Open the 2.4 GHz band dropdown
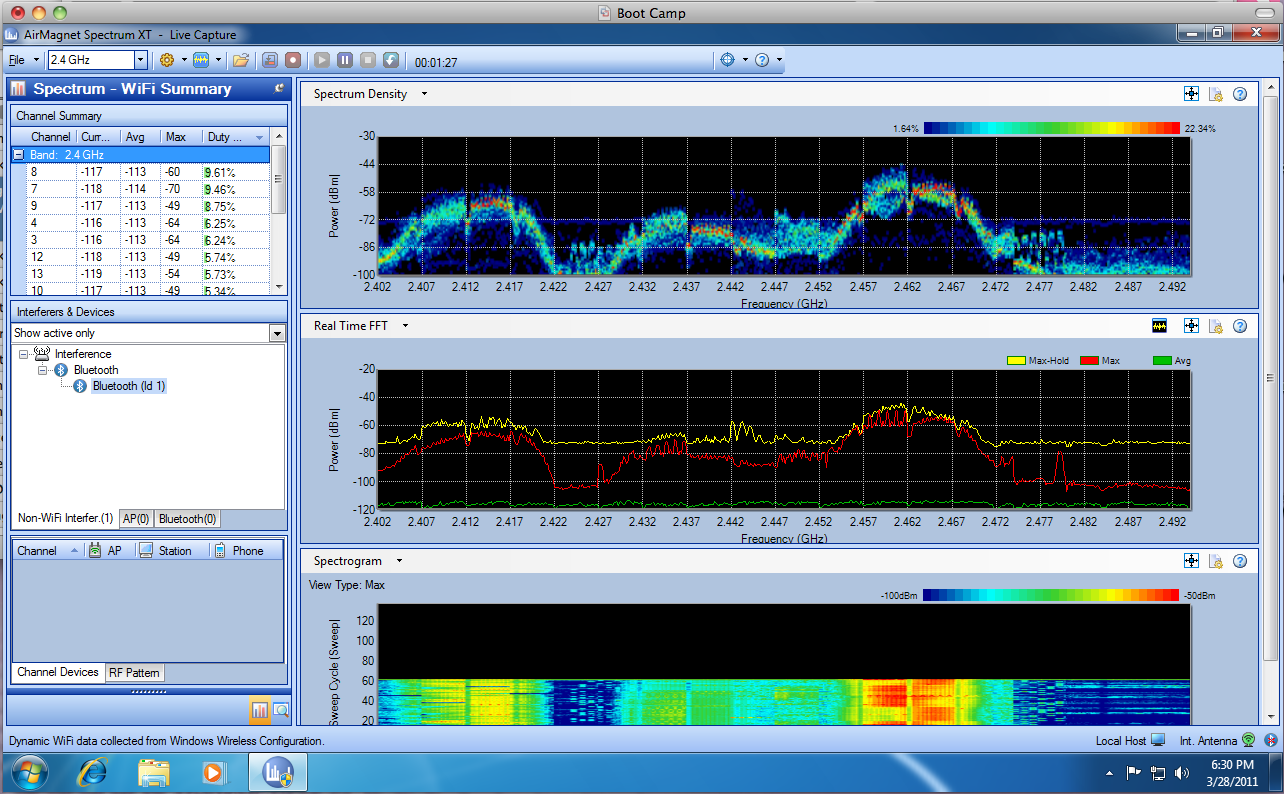Image resolution: width=1284 pixels, height=794 pixels. click(x=140, y=60)
